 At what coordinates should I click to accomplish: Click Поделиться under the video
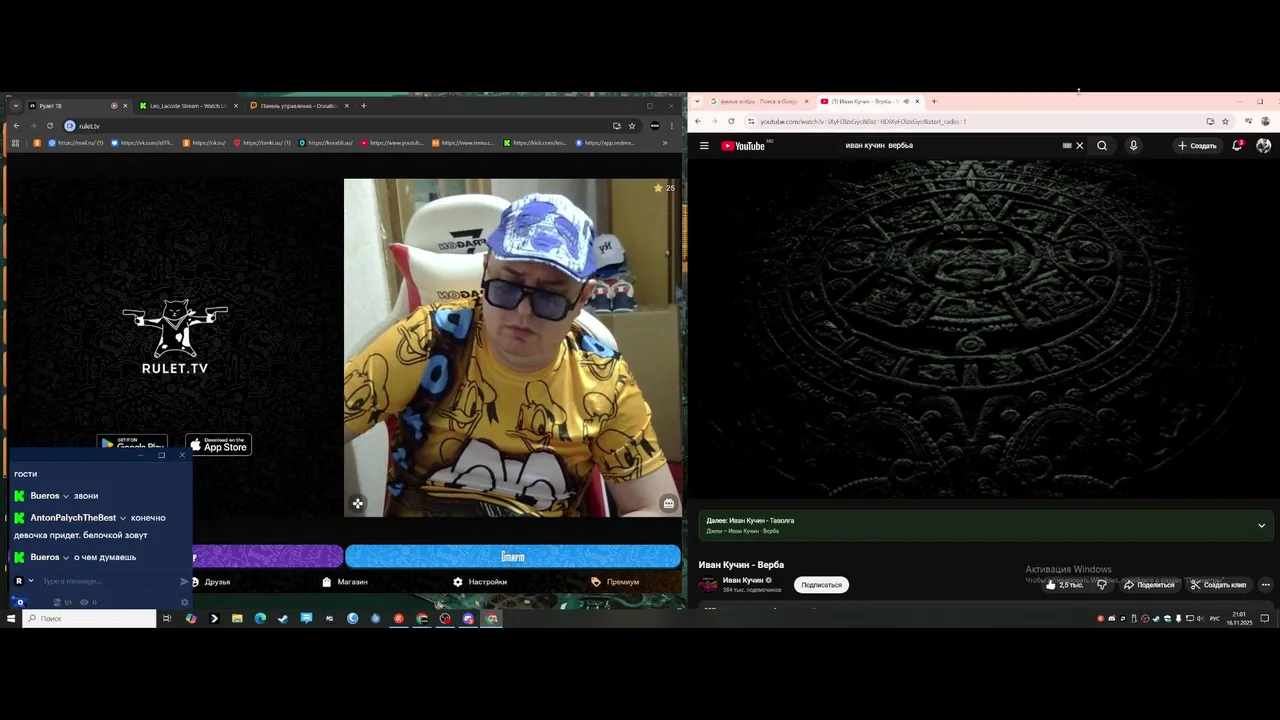1149,584
